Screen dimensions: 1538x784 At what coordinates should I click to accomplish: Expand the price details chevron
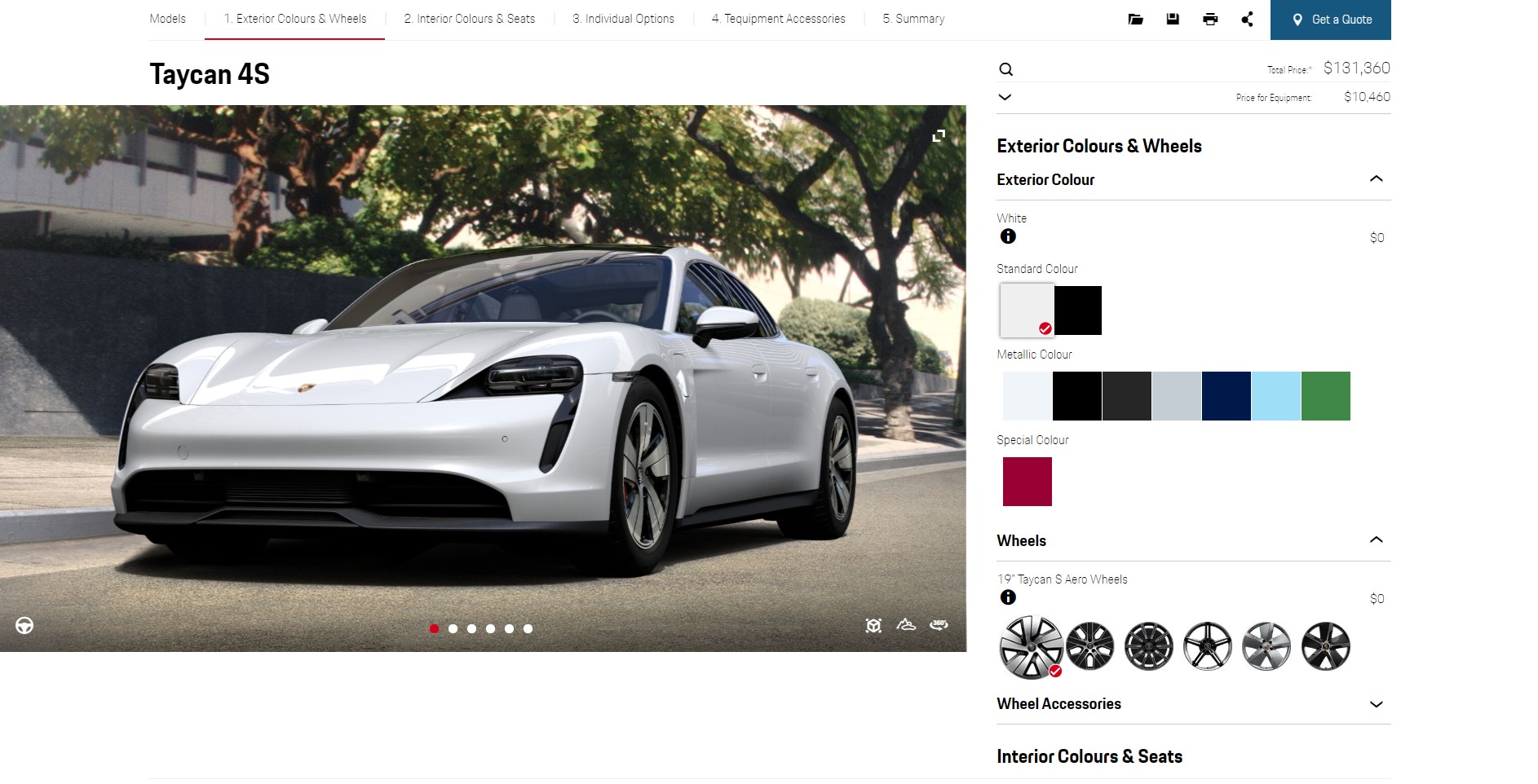1005,97
